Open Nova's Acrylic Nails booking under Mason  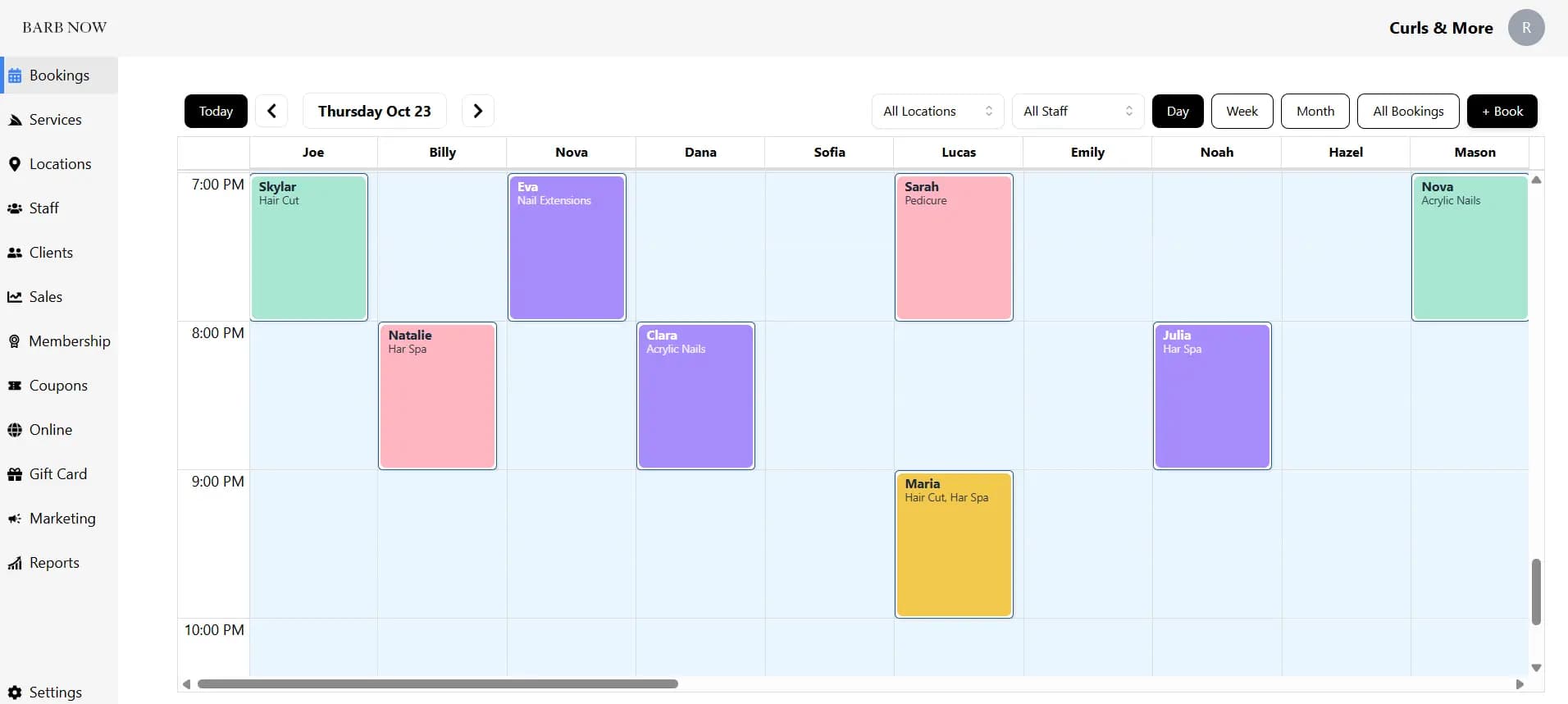click(1470, 247)
